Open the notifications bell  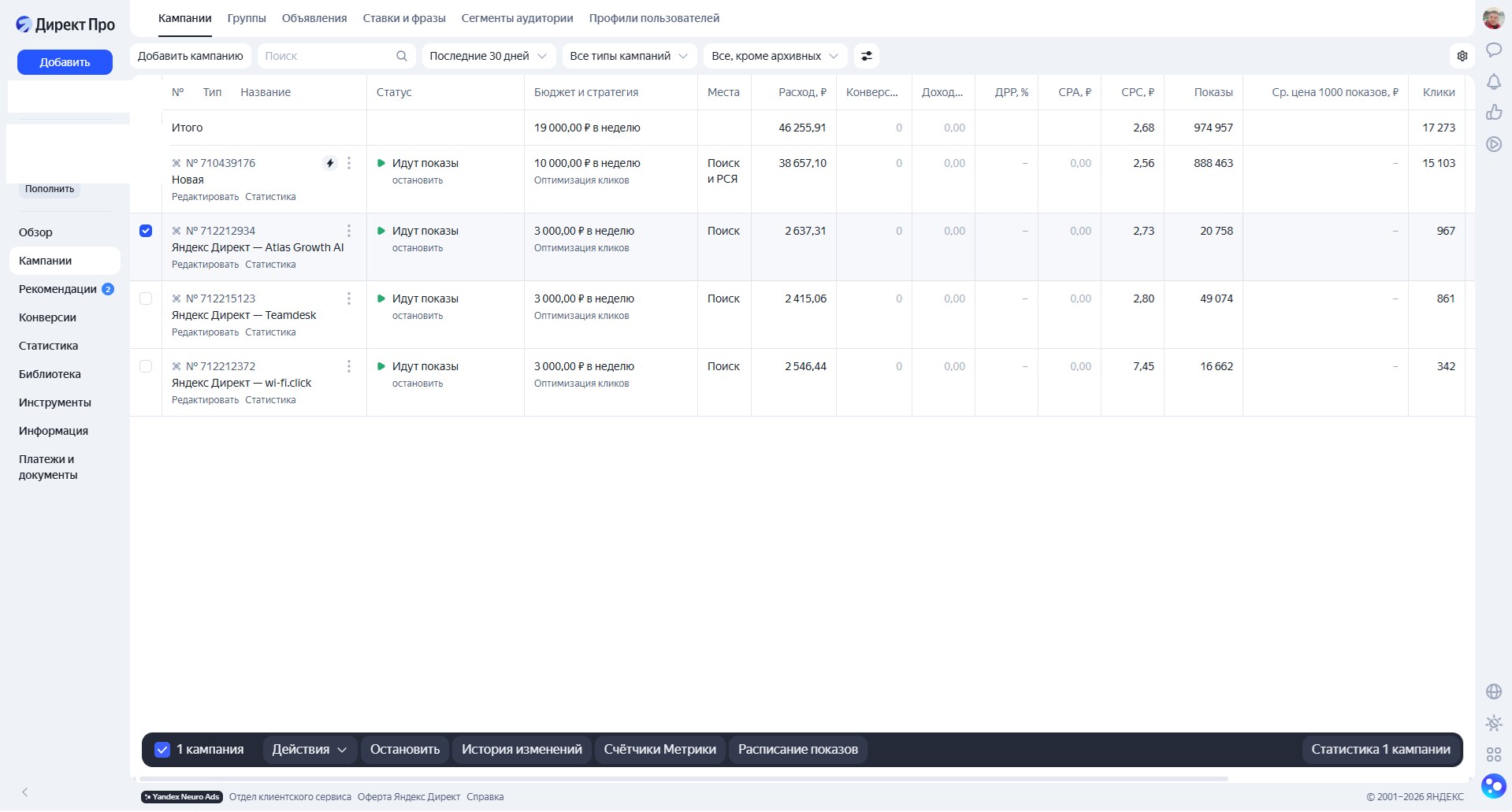(1493, 82)
